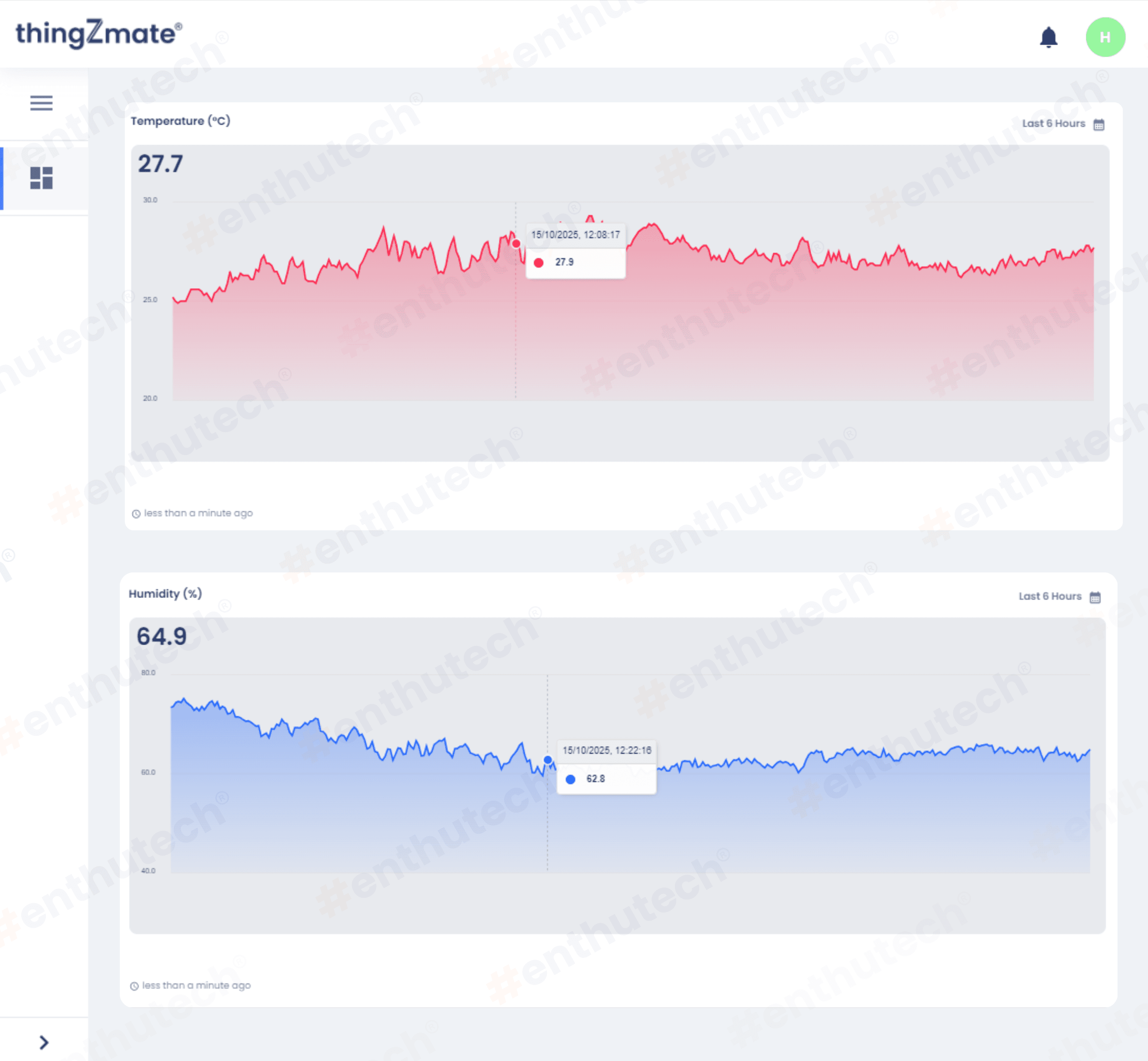Click calendar icon on Temperature card
Image resolution: width=1148 pixels, height=1061 pixels.
1099,124
